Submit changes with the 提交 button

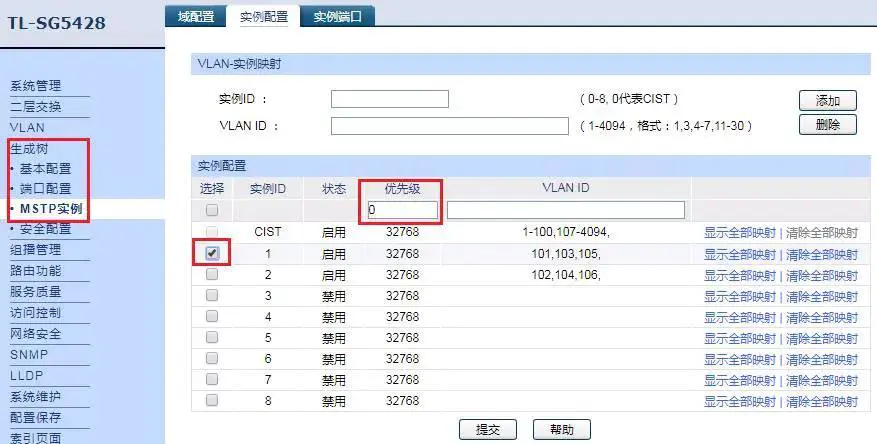pyautogui.click(x=487, y=430)
